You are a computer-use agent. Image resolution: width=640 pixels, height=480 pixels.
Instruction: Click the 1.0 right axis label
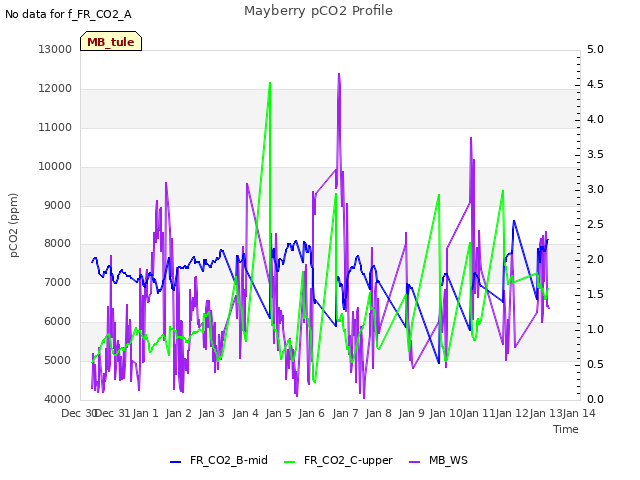[595, 329]
